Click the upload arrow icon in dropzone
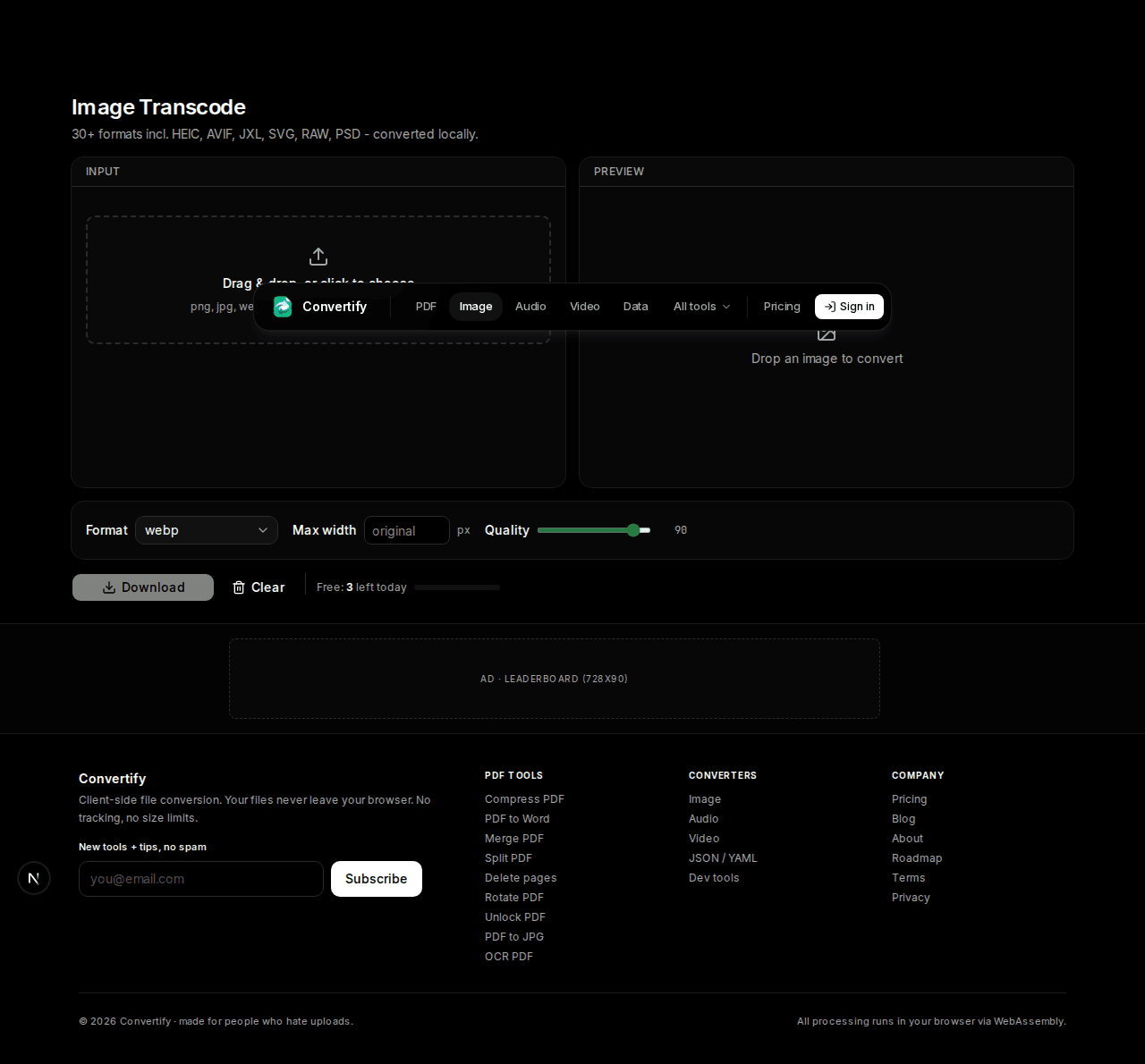 point(318,257)
